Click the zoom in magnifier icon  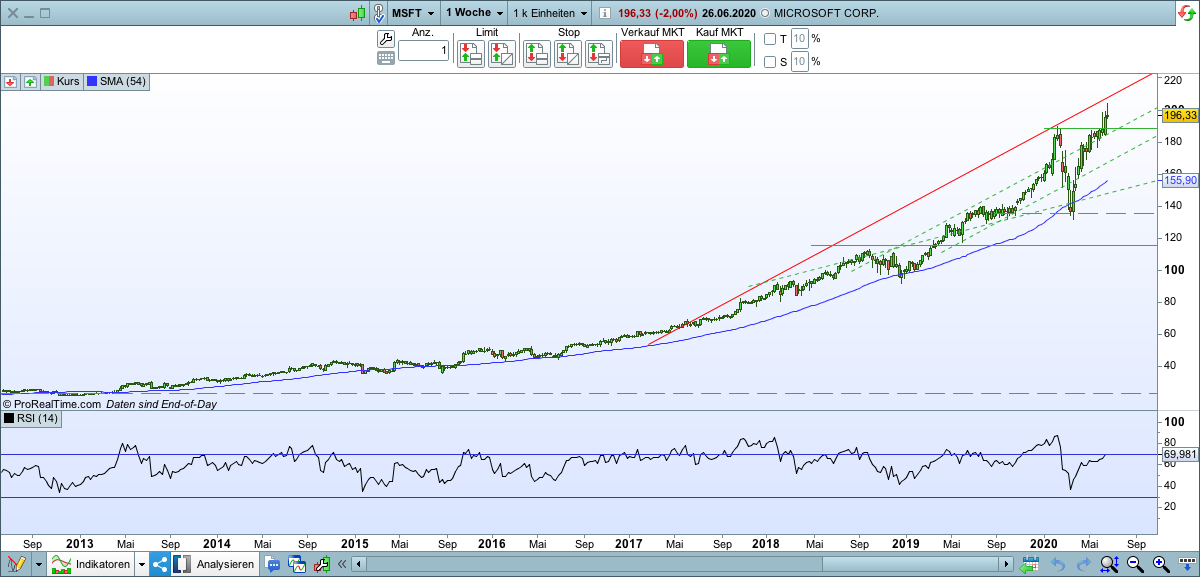(x=1159, y=563)
